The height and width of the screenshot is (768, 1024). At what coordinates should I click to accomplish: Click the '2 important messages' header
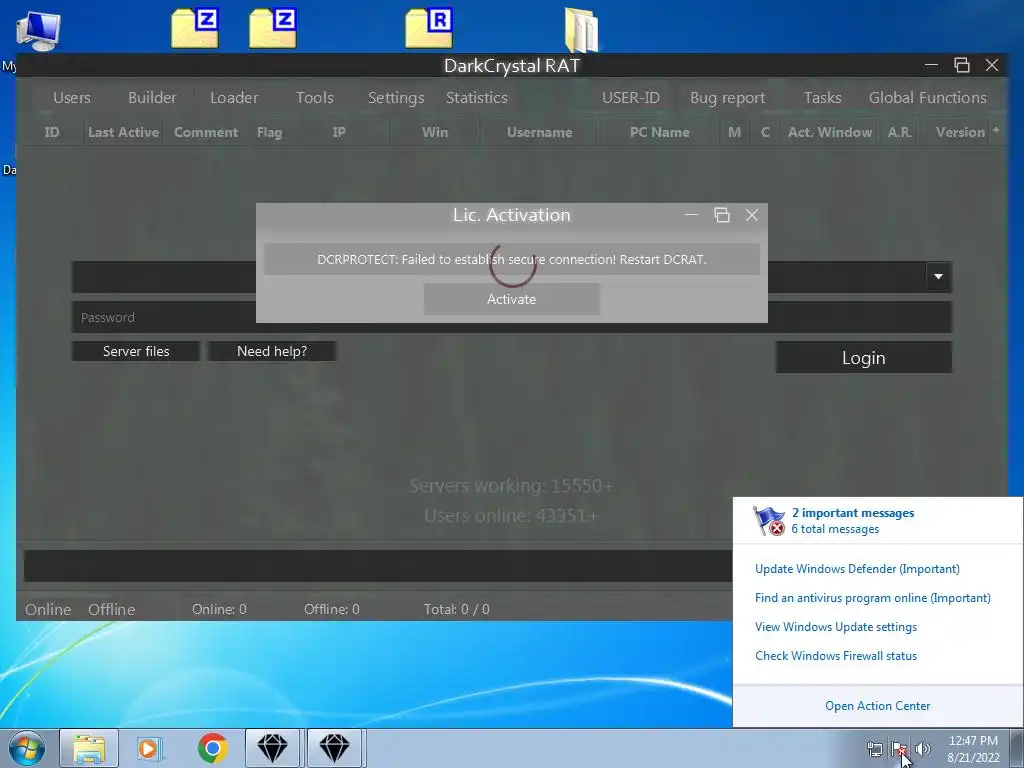coord(853,513)
